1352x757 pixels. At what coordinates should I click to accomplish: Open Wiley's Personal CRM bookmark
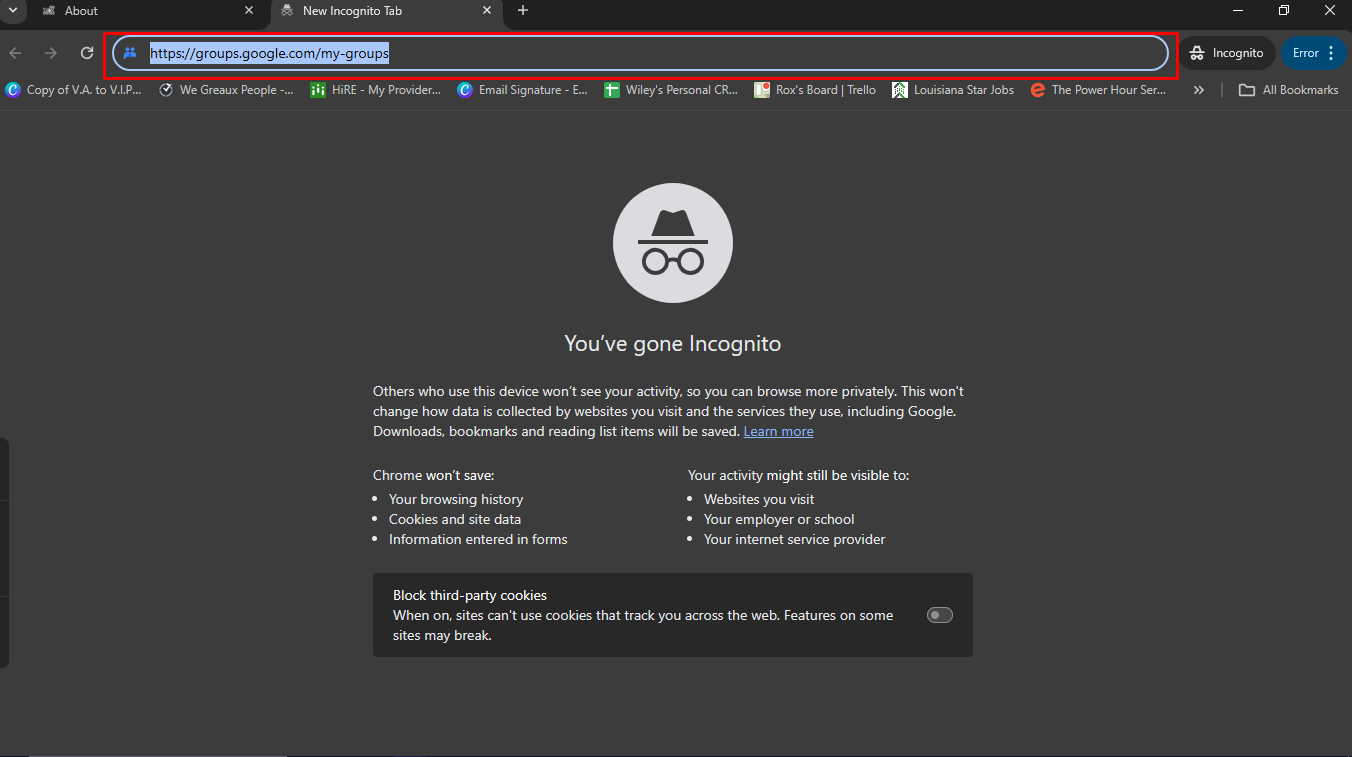coord(671,90)
